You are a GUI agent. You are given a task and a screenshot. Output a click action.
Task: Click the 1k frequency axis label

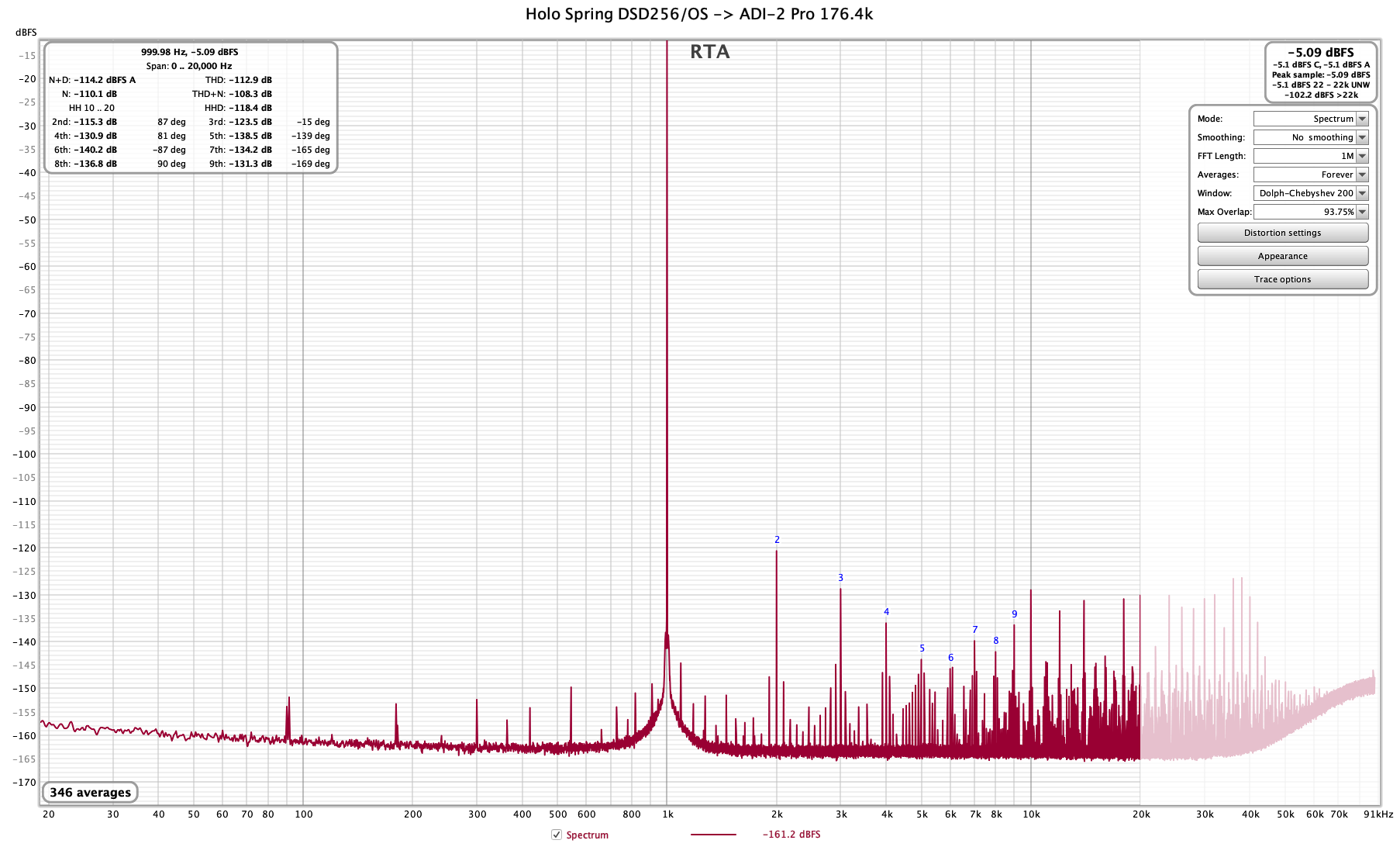(x=667, y=814)
